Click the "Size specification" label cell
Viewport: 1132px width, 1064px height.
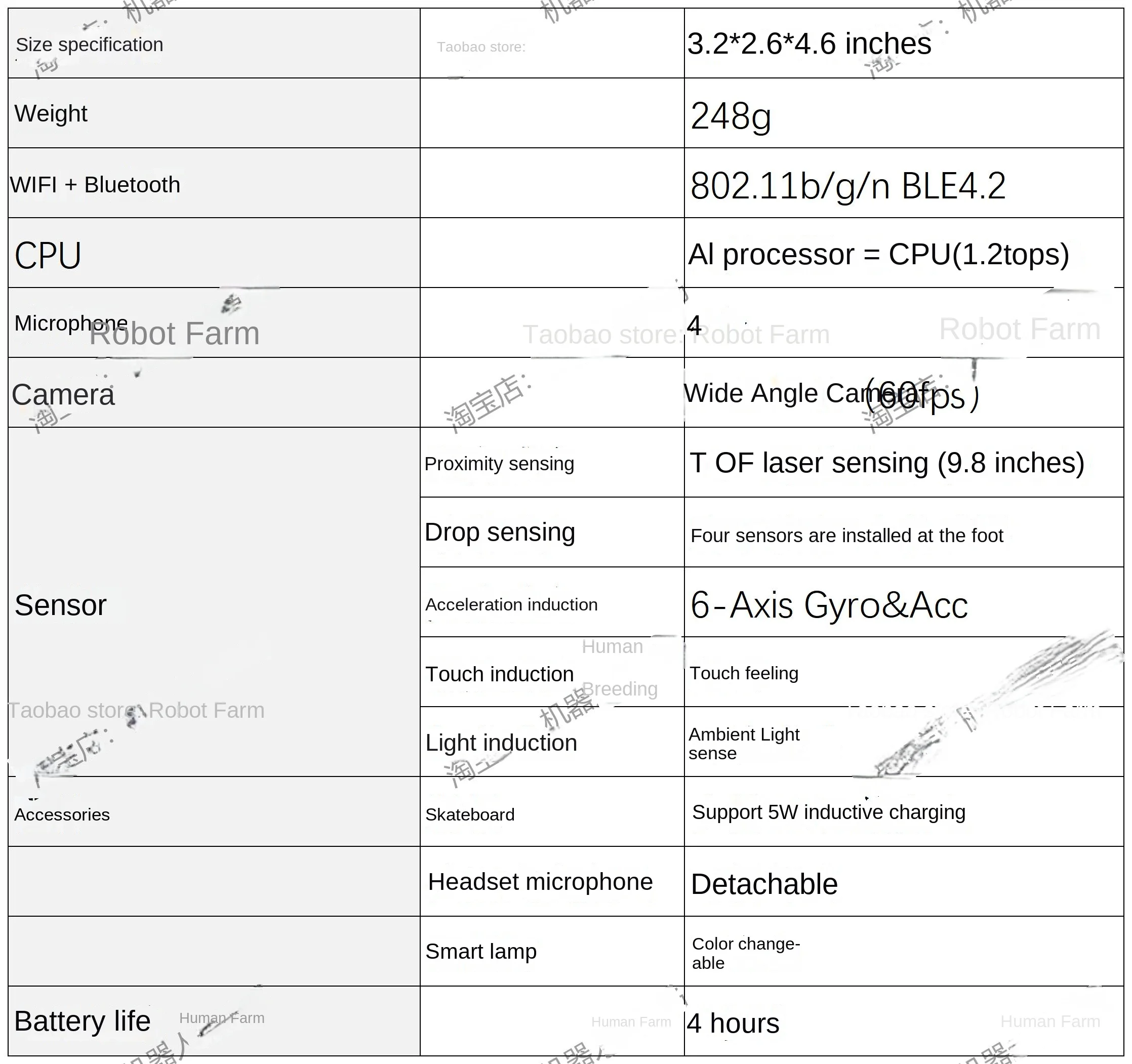90,45
